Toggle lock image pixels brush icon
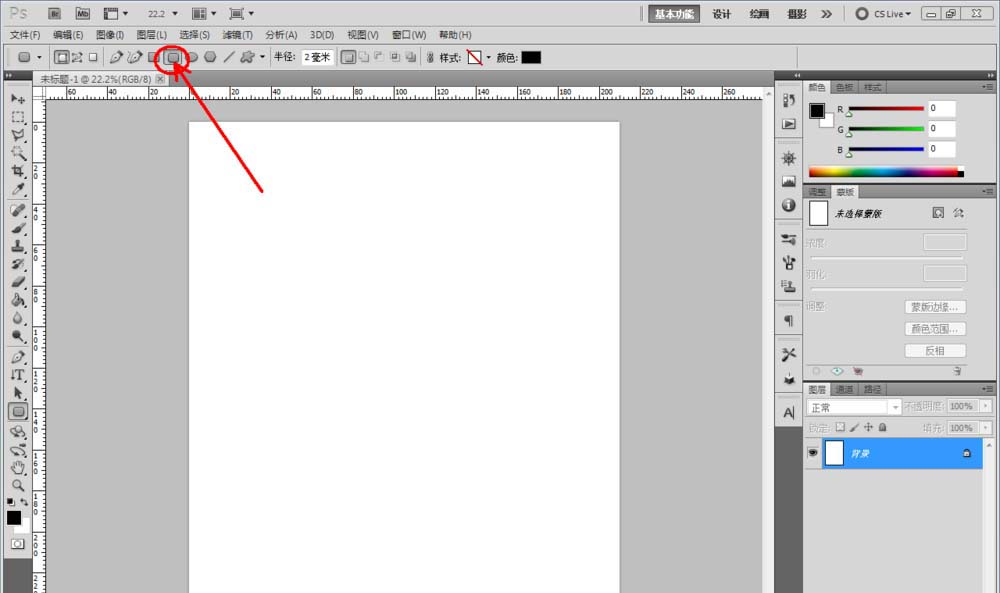The width and height of the screenshot is (1000, 593). coord(854,427)
